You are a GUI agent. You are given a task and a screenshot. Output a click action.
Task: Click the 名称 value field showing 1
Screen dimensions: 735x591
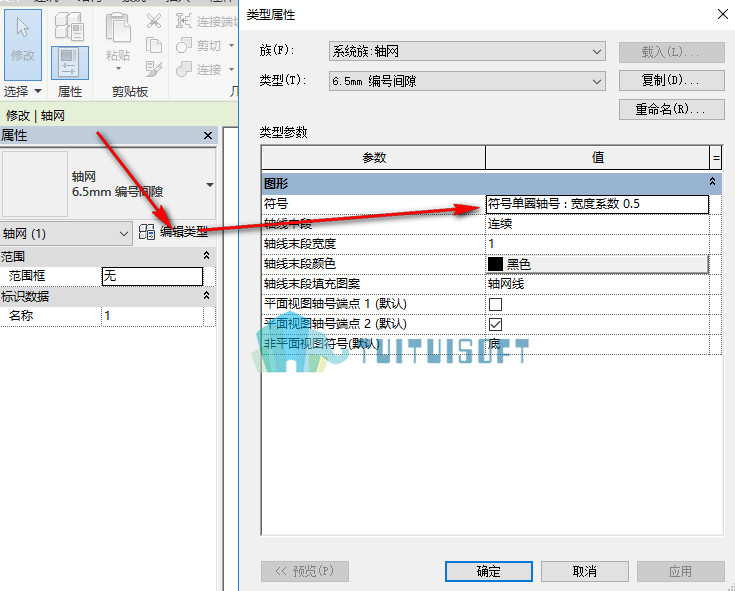coord(152,316)
